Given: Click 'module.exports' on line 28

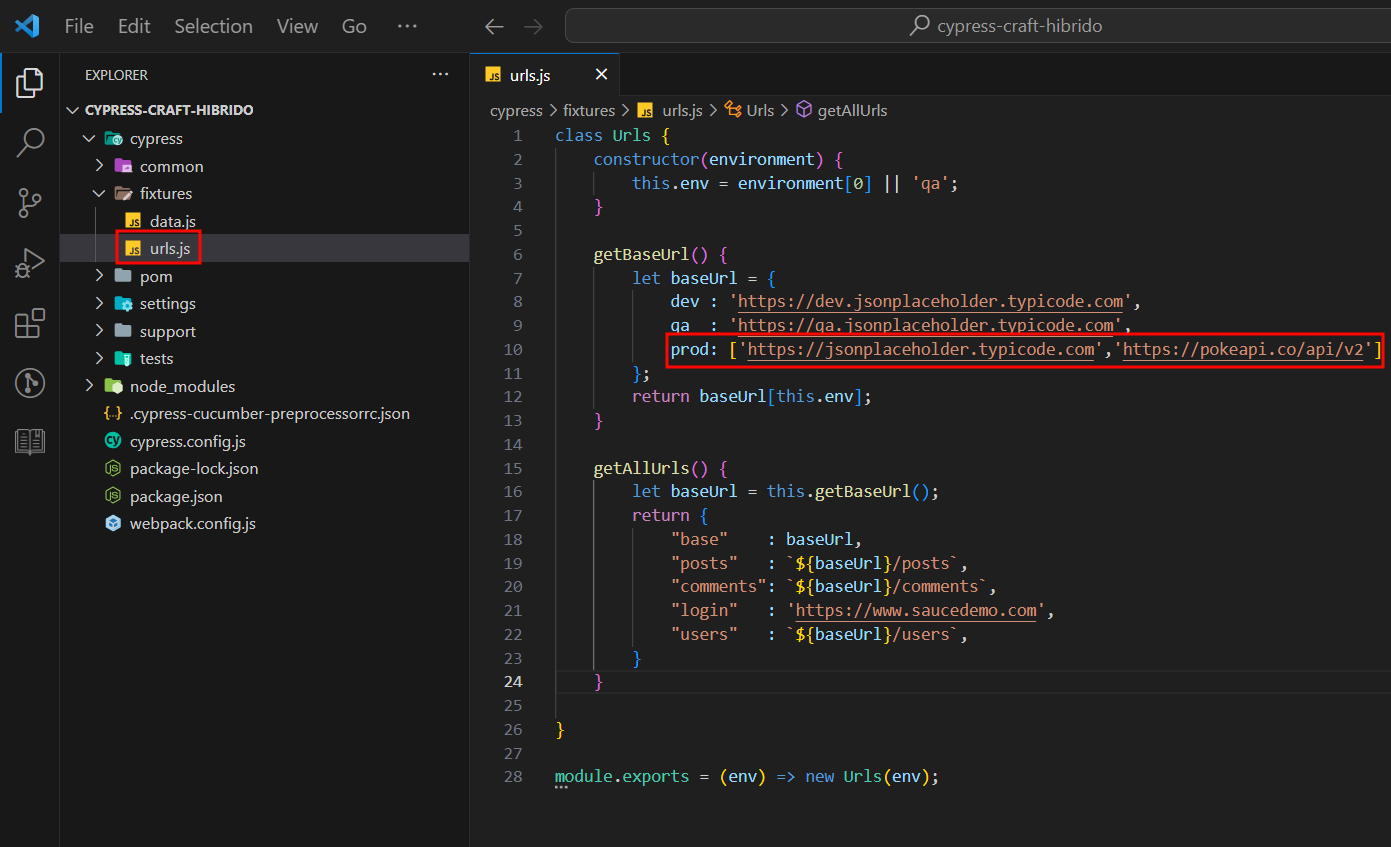Looking at the screenshot, I should 622,777.
